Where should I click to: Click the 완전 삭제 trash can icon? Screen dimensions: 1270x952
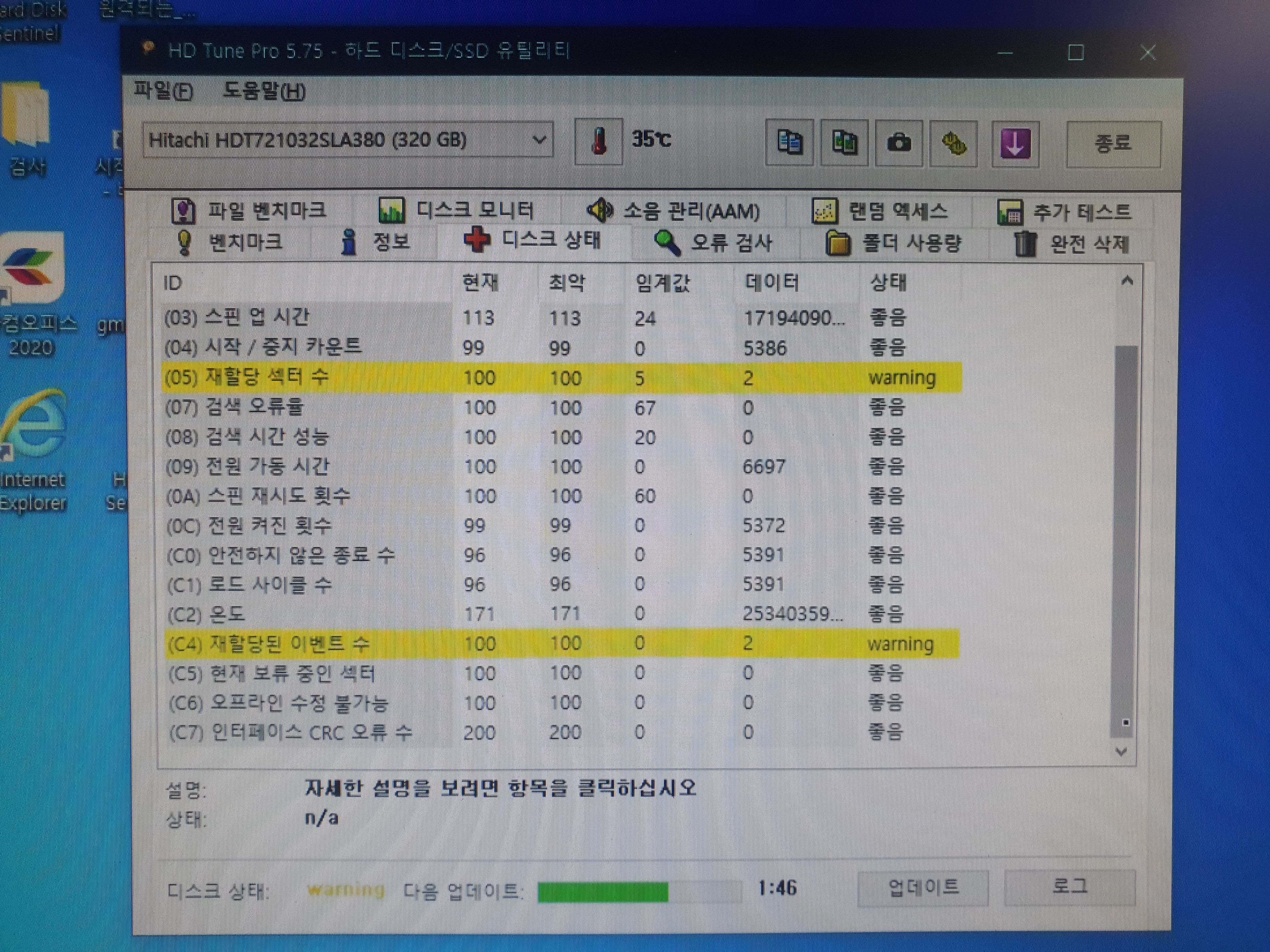click(x=1025, y=244)
